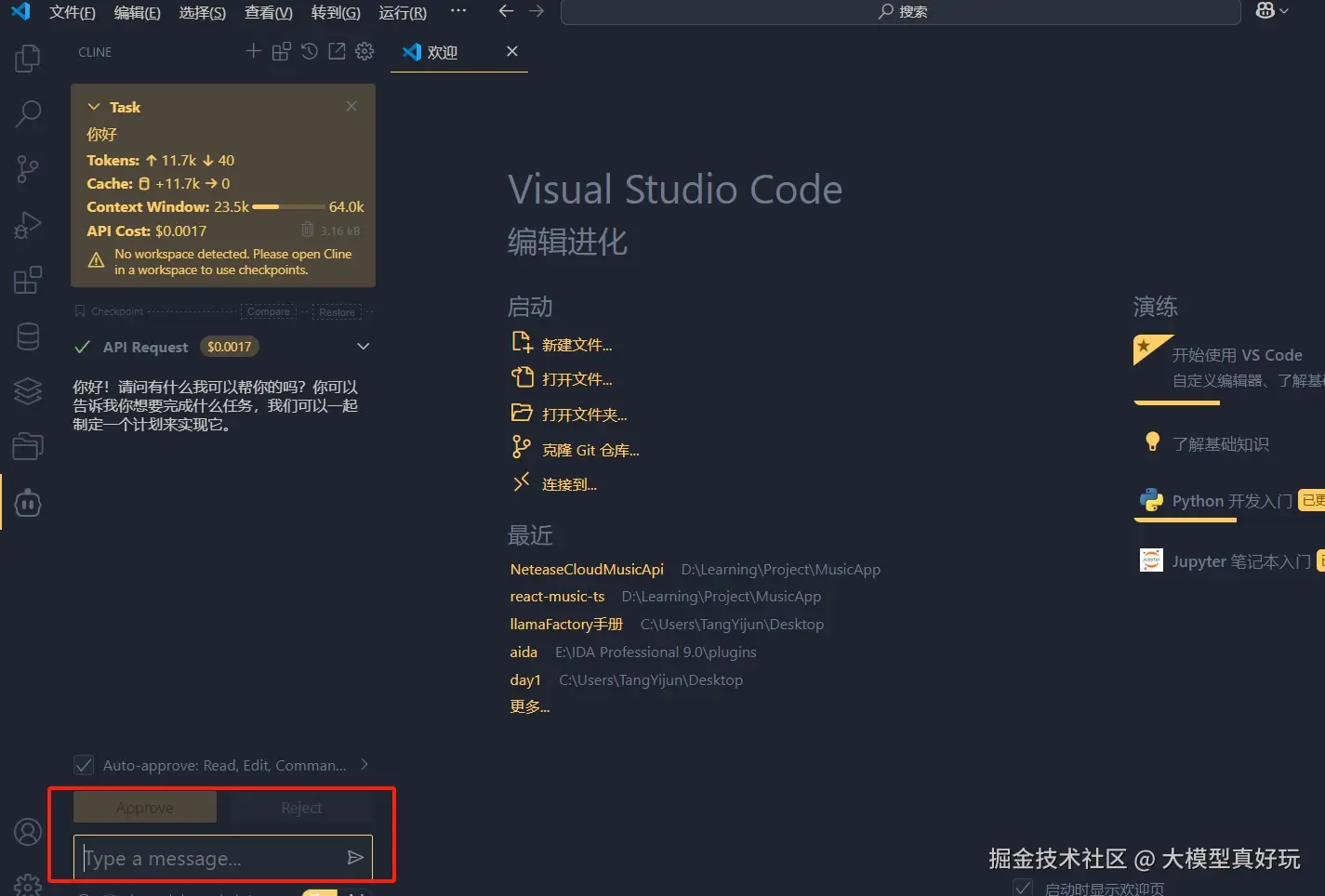This screenshot has width=1325, height=896.
Task: Click the Approve button
Action: click(145, 808)
